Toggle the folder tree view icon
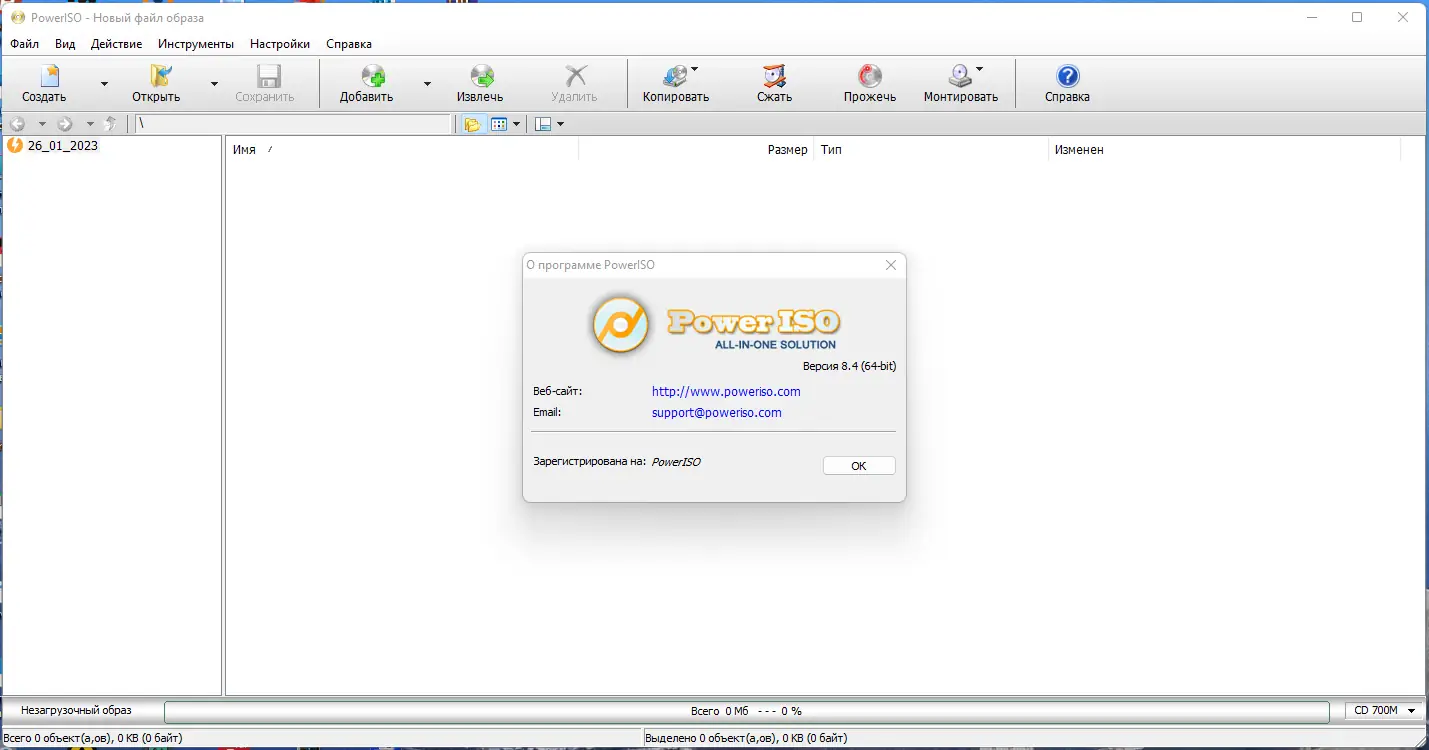 pyautogui.click(x=473, y=124)
